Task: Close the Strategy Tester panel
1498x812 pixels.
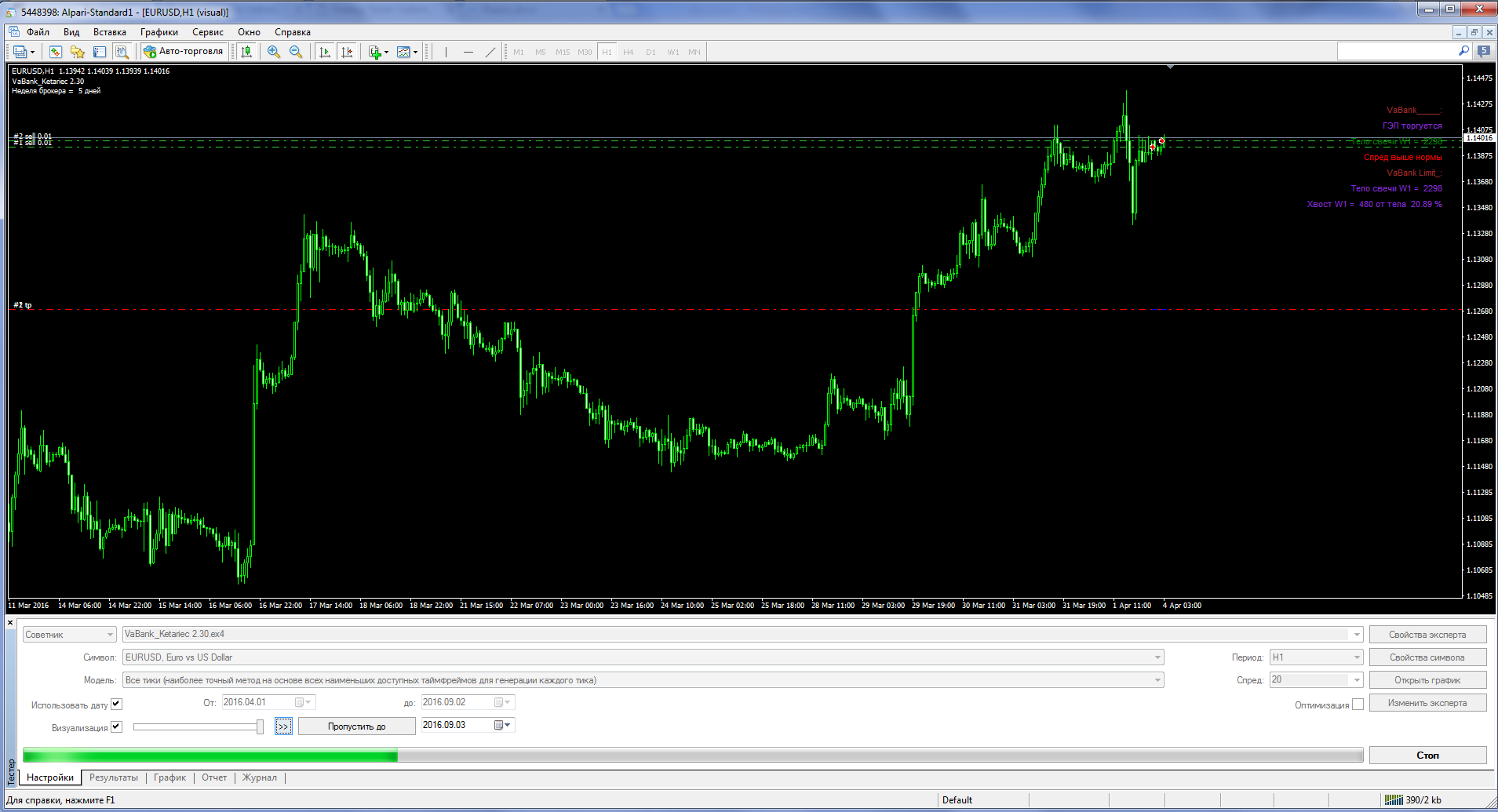Action: 10,623
